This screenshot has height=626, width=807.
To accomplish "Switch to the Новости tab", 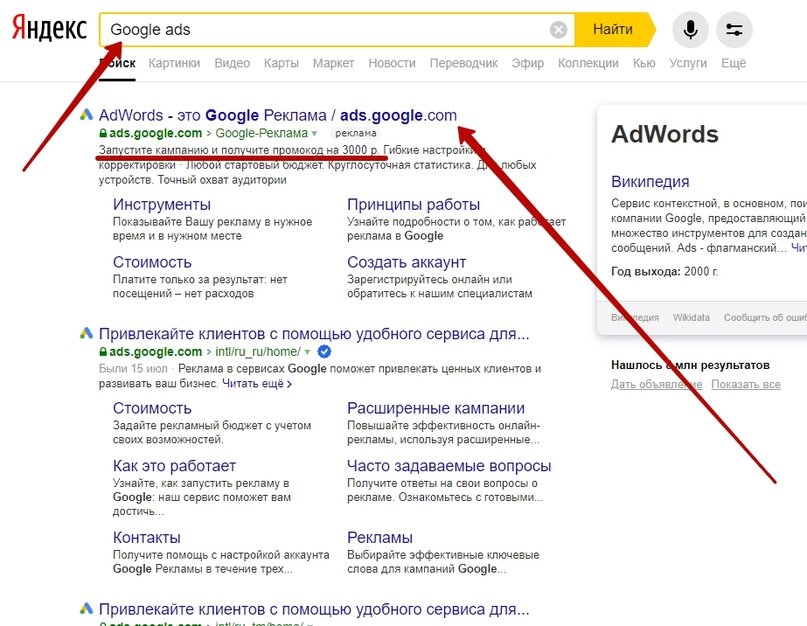I will [x=392, y=63].
